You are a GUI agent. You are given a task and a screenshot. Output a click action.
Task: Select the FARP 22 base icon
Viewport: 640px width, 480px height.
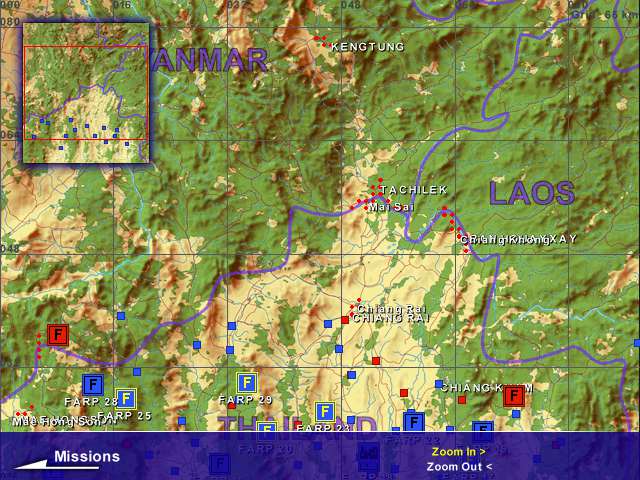tap(412, 422)
